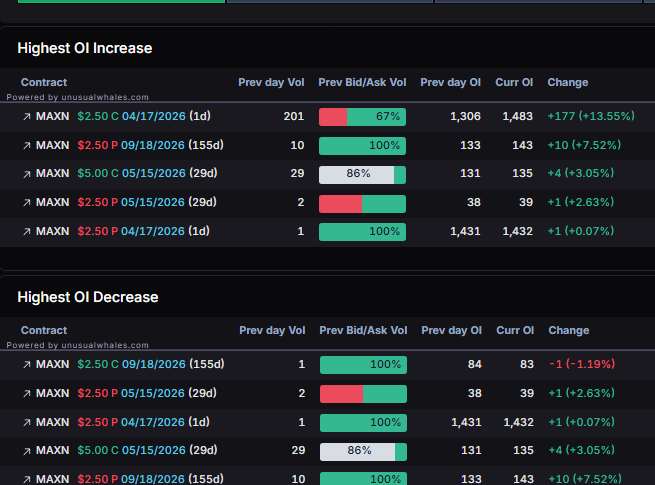This screenshot has width=655, height=485.
Task: Open arrow icon for $2.50 P 04/17/2026 in OI Increase table
Action: [x=27, y=231]
